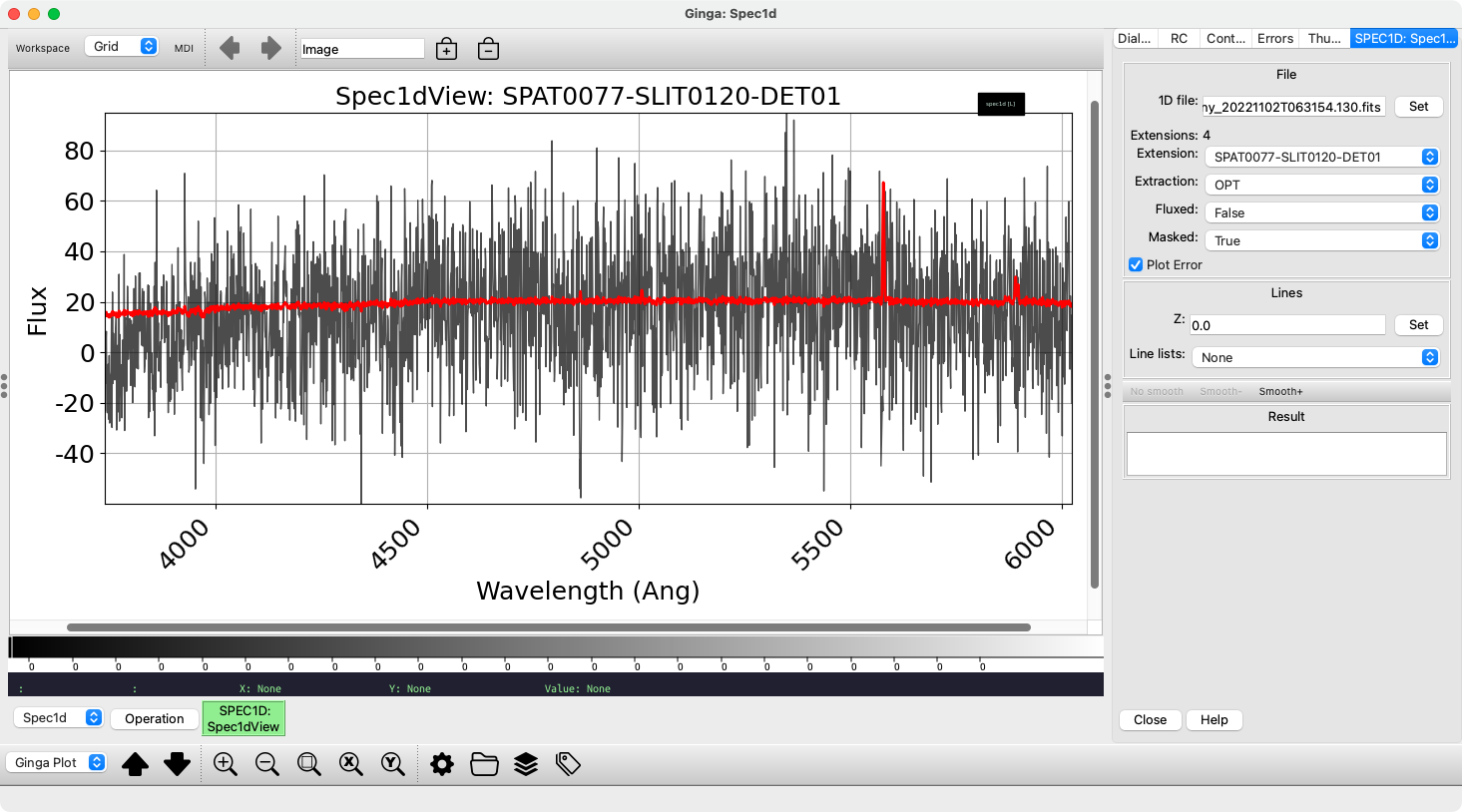Click the black spec1d thumbnail
Screen dimensions: 1462x812
pyautogui.click(x=1001, y=104)
